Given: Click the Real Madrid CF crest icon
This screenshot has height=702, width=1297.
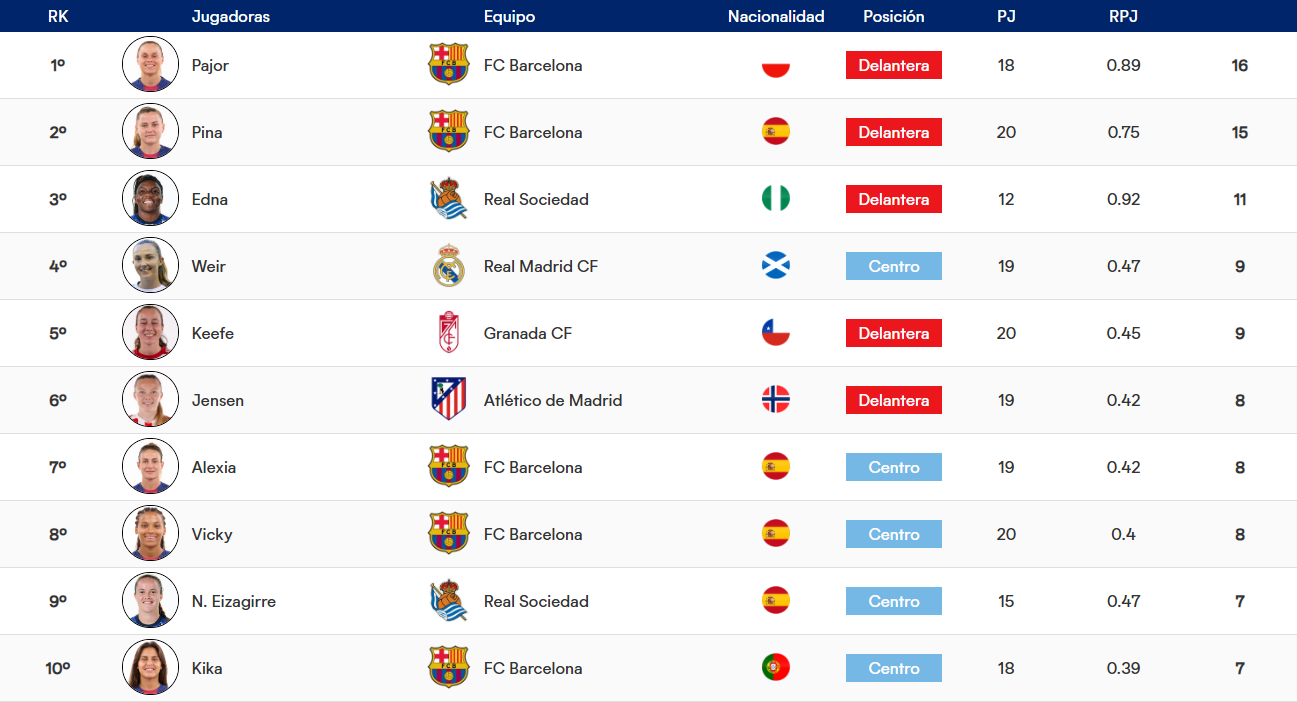Looking at the screenshot, I should 448,266.
